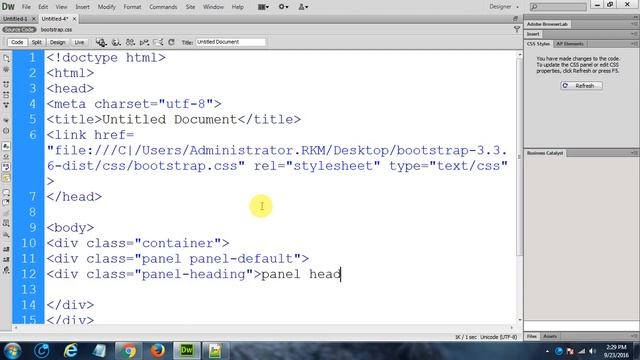Collapse selection using the coding toolbar icon

[x=6, y=95]
